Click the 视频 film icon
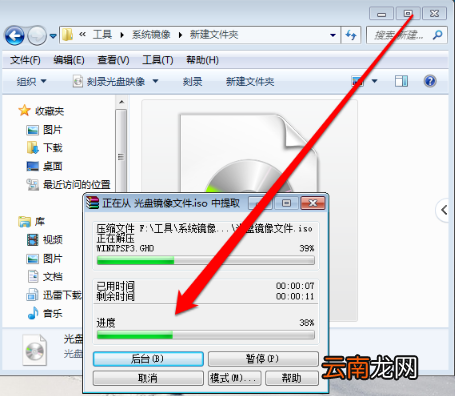Image resolution: width=455 pixels, height=396 pixels. (x=33, y=240)
